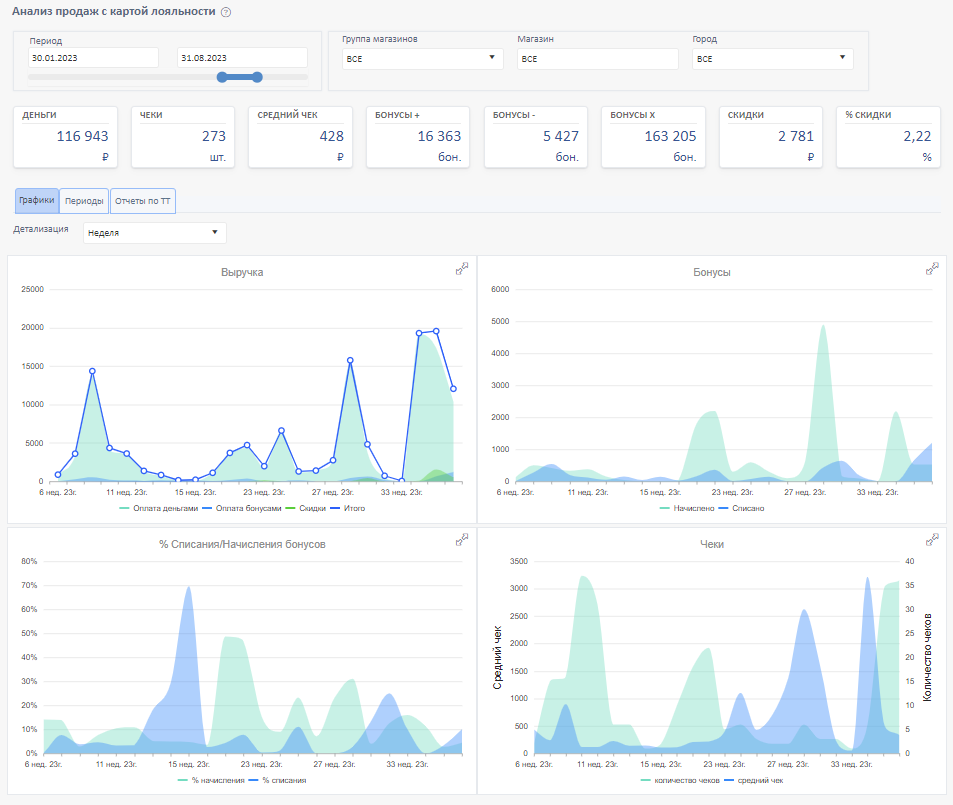Select the Графики tab
The width and height of the screenshot is (953, 805).
point(37,201)
